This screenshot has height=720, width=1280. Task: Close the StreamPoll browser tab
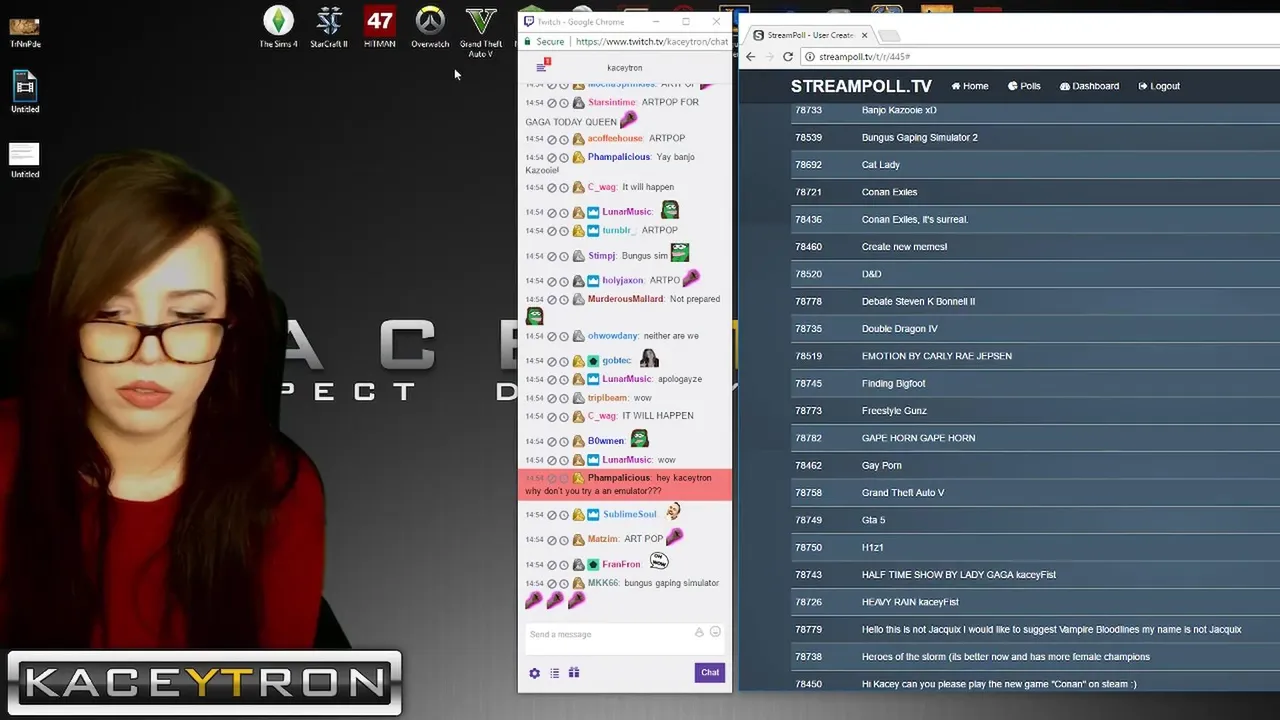point(865,35)
